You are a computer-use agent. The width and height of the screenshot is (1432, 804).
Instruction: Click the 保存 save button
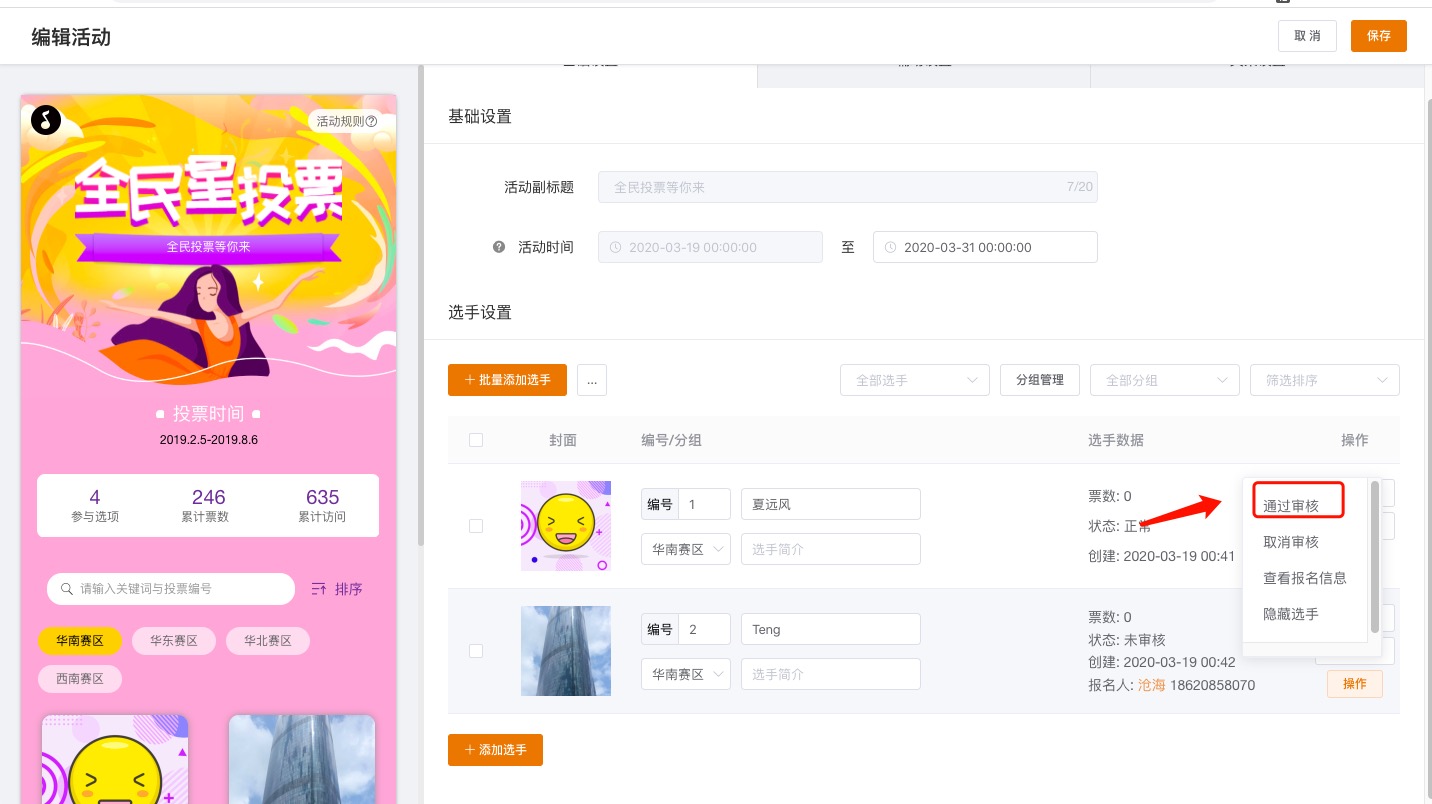tap(1378, 36)
